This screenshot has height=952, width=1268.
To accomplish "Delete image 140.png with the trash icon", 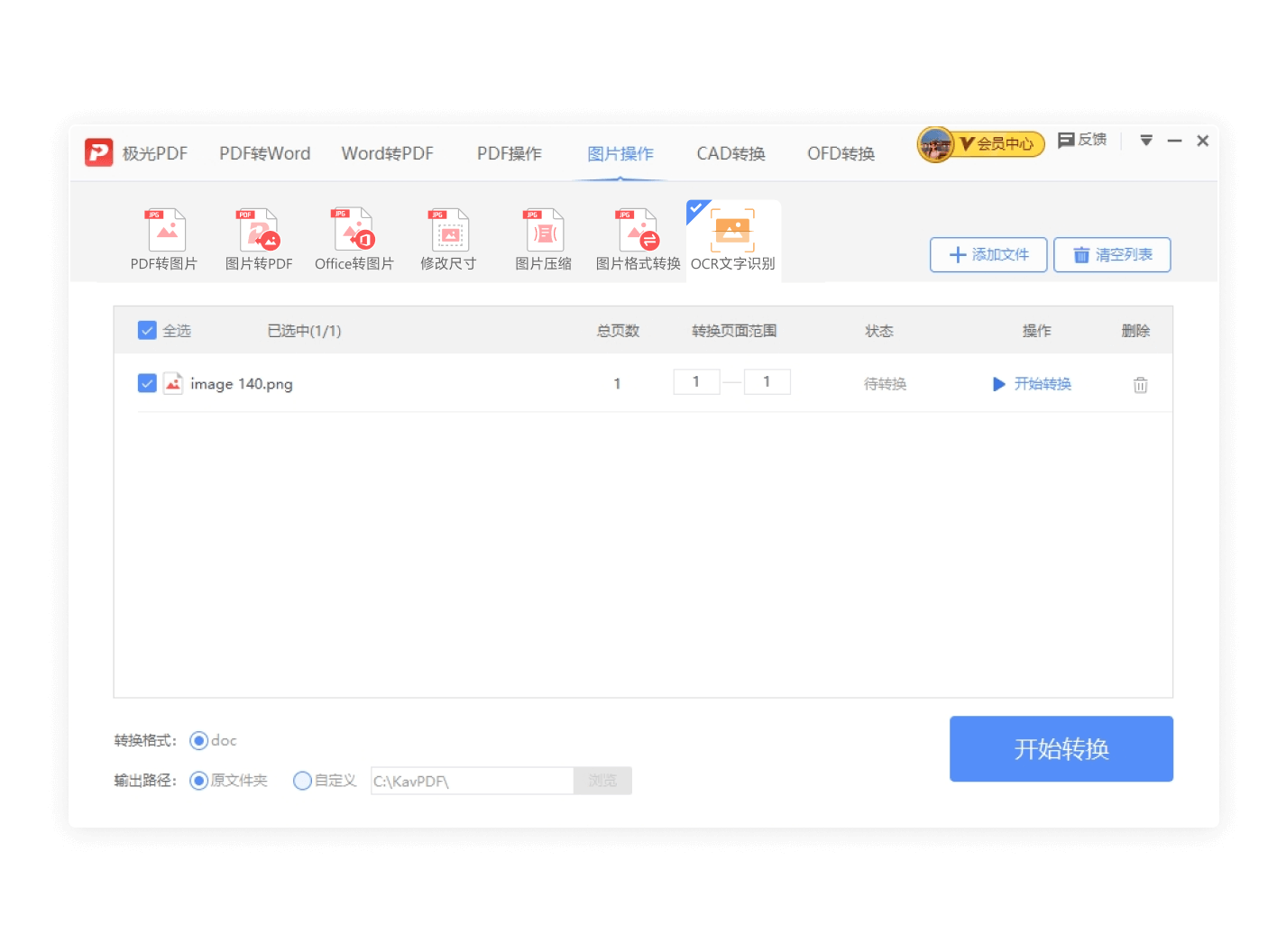I will (x=1140, y=384).
